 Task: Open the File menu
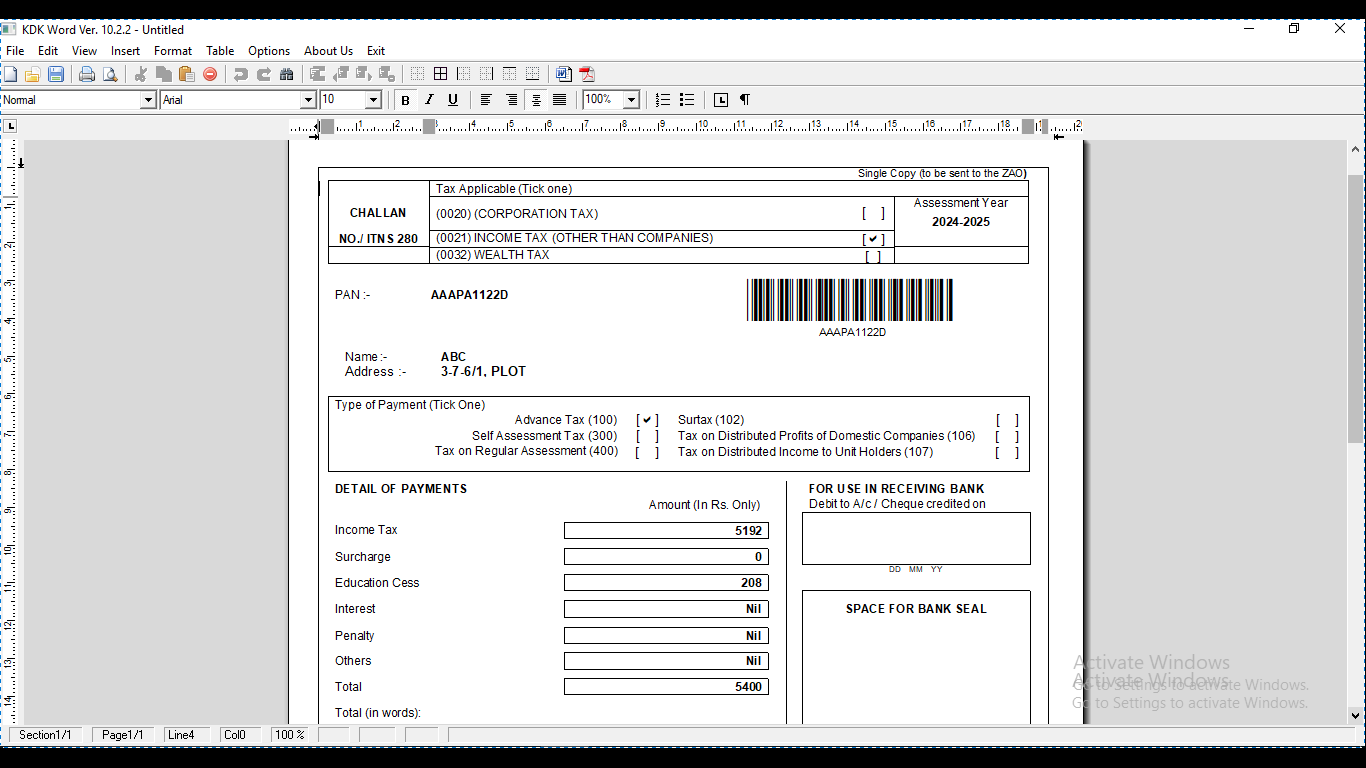pos(15,51)
